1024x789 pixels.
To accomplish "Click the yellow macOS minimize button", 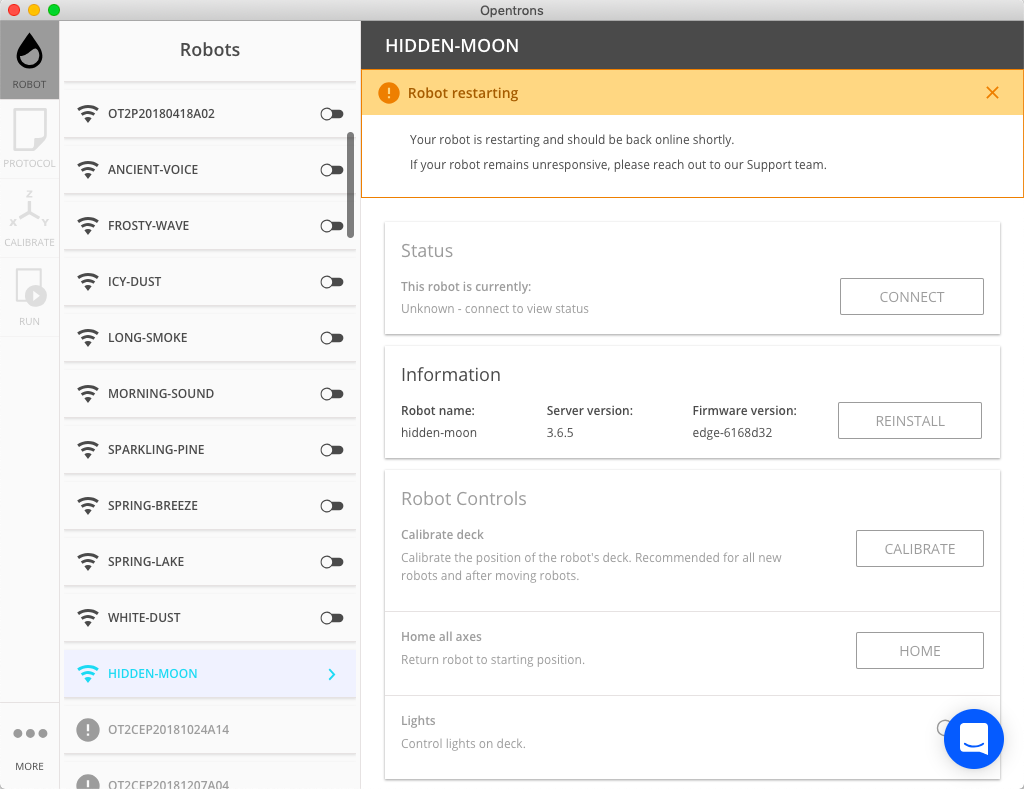I will [x=34, y=10].
